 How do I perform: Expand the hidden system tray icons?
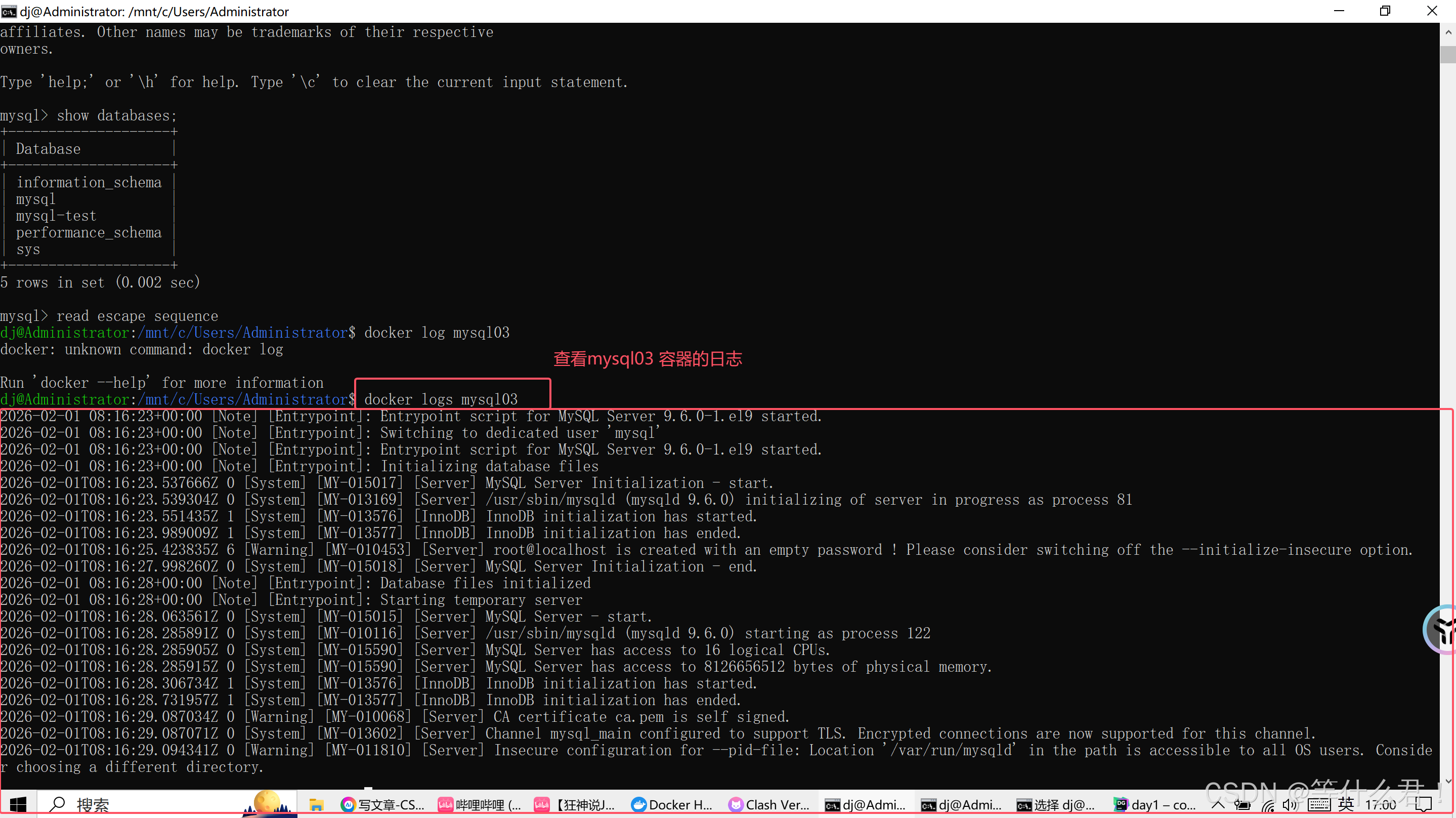pyautogui.click(x=1218, y=804)
